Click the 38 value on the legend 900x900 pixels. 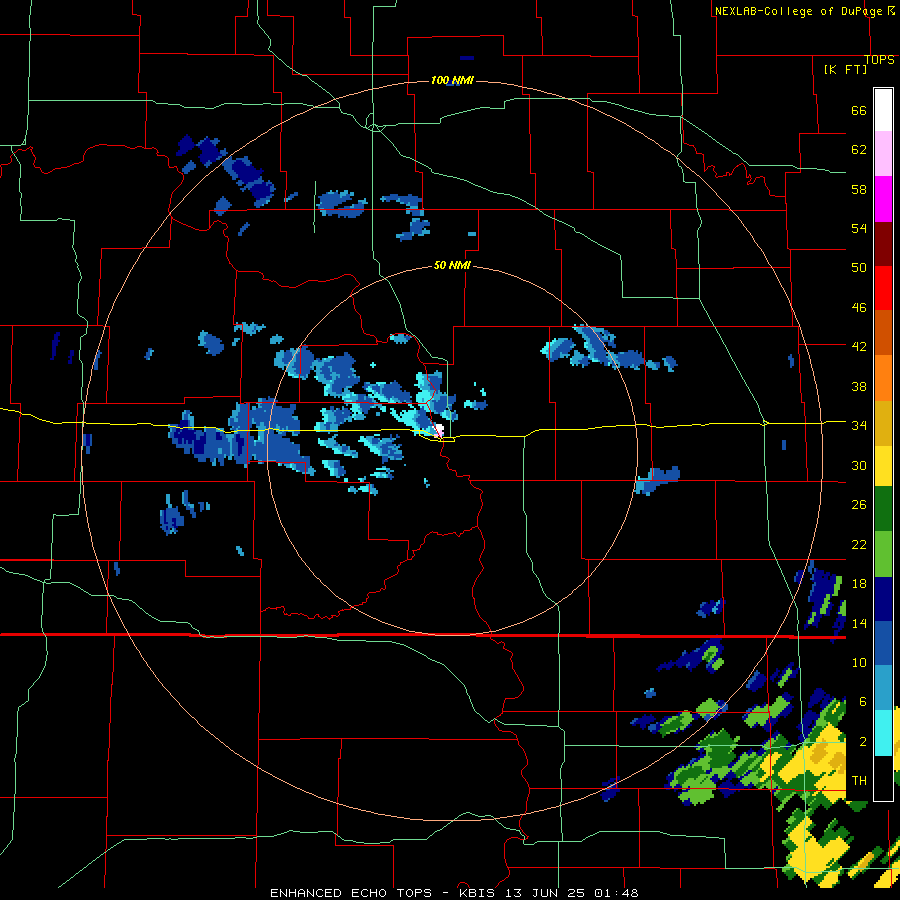[x=859, y=386]
